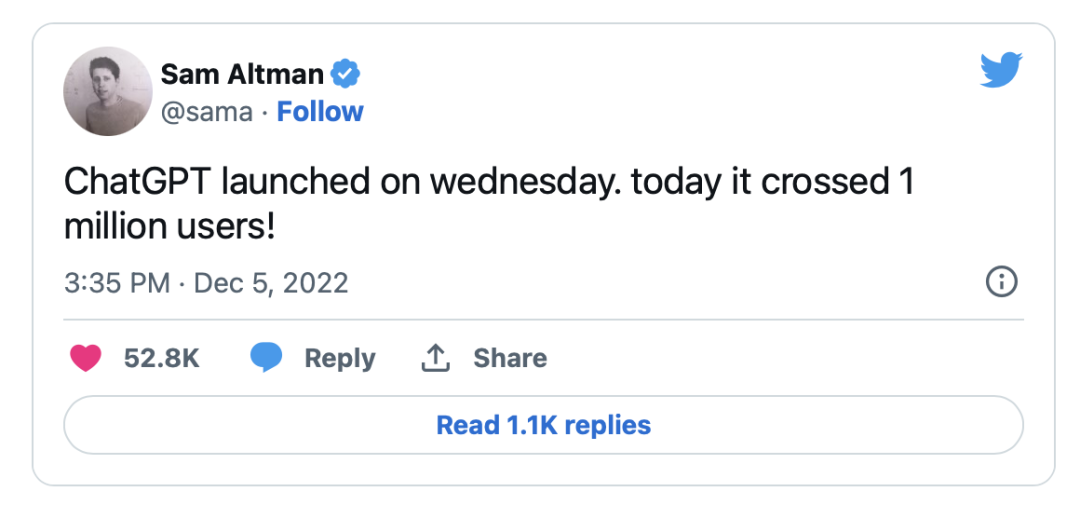
Task: Open the 3:35 PM timestamp link
Action: click(117, 283)
